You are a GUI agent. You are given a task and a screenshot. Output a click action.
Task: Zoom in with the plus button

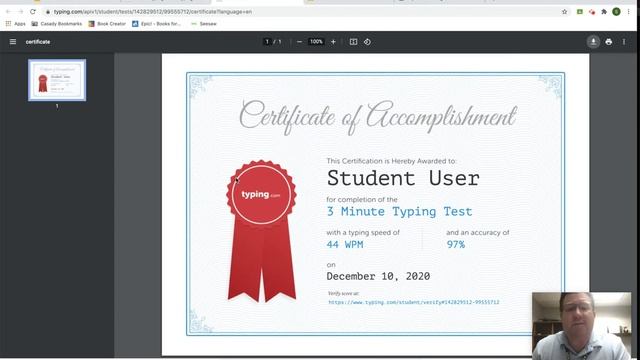coord(333,42)
